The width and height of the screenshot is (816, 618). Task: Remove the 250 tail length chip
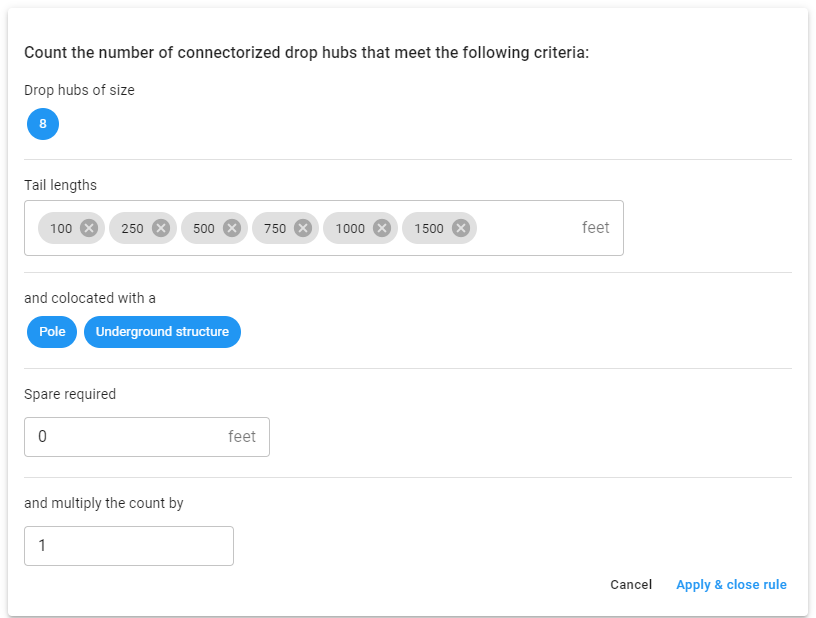(x=161, y=228)
